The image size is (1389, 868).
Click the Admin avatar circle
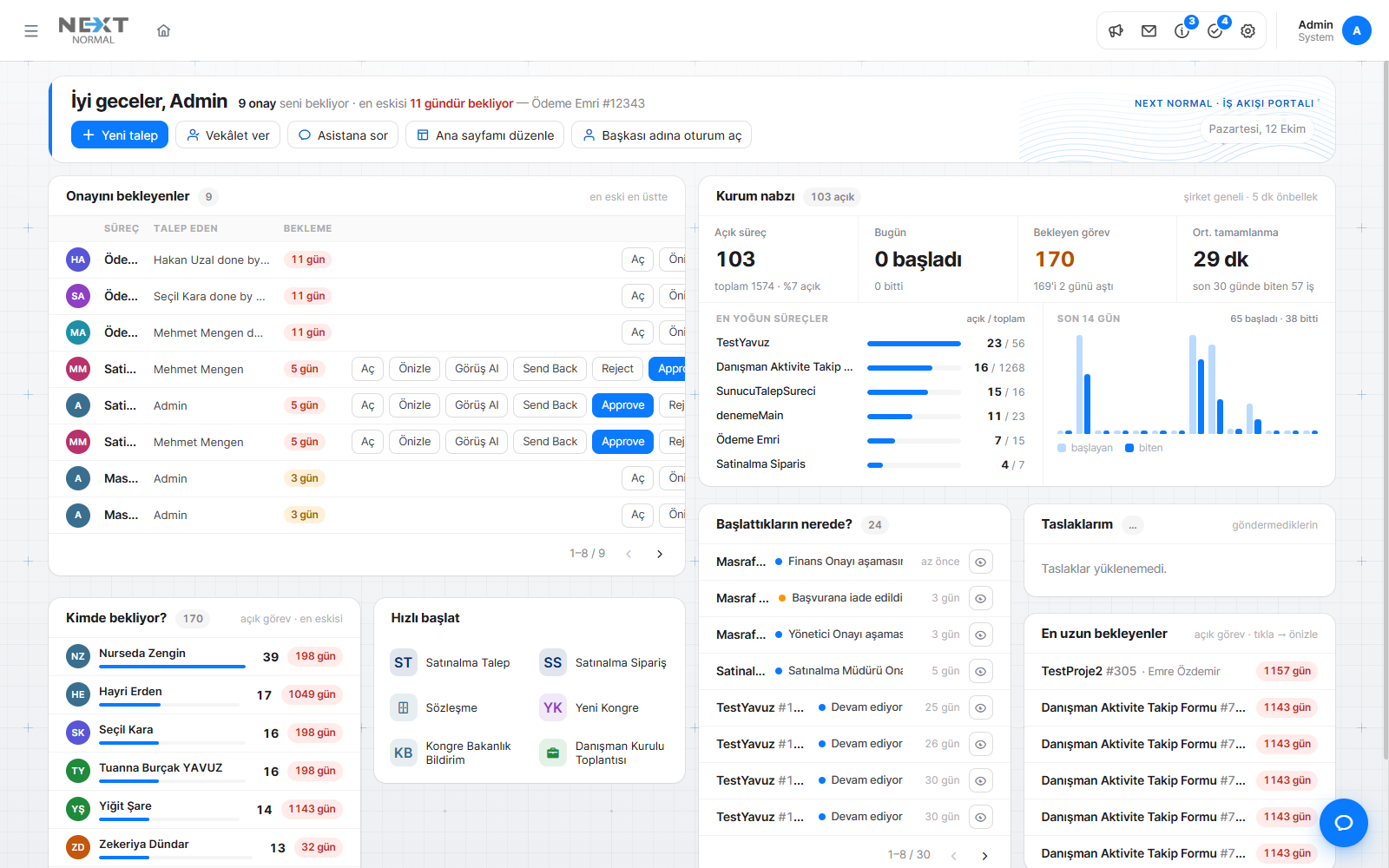point(1357,30)
